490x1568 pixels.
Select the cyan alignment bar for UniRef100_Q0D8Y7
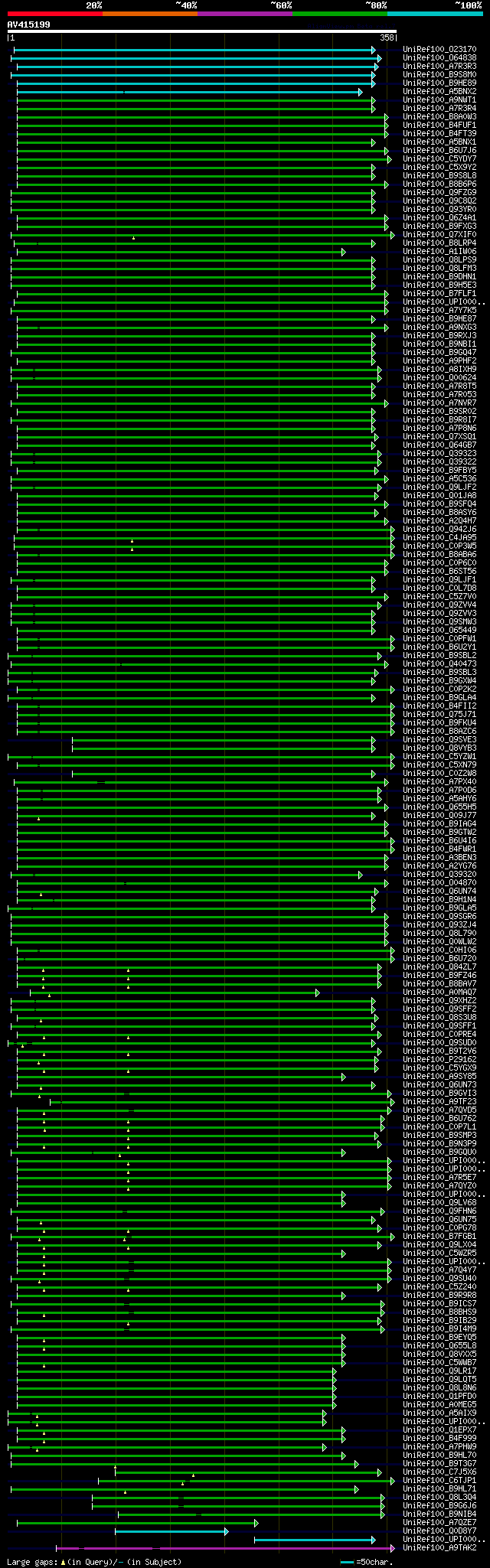coord(171,1531)
